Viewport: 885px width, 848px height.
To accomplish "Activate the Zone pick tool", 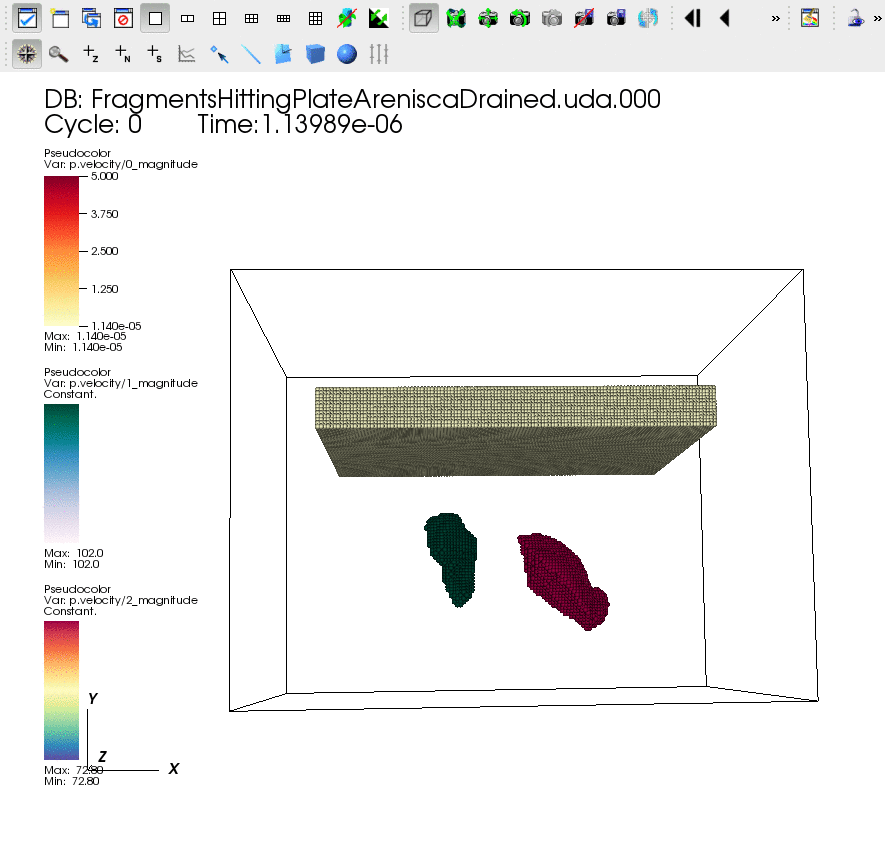I will (91, 54).
